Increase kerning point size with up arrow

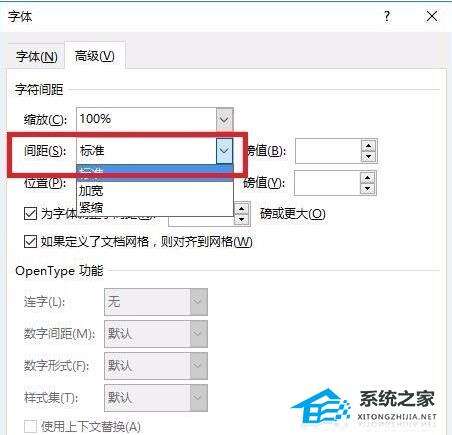[x=242, y=209]
